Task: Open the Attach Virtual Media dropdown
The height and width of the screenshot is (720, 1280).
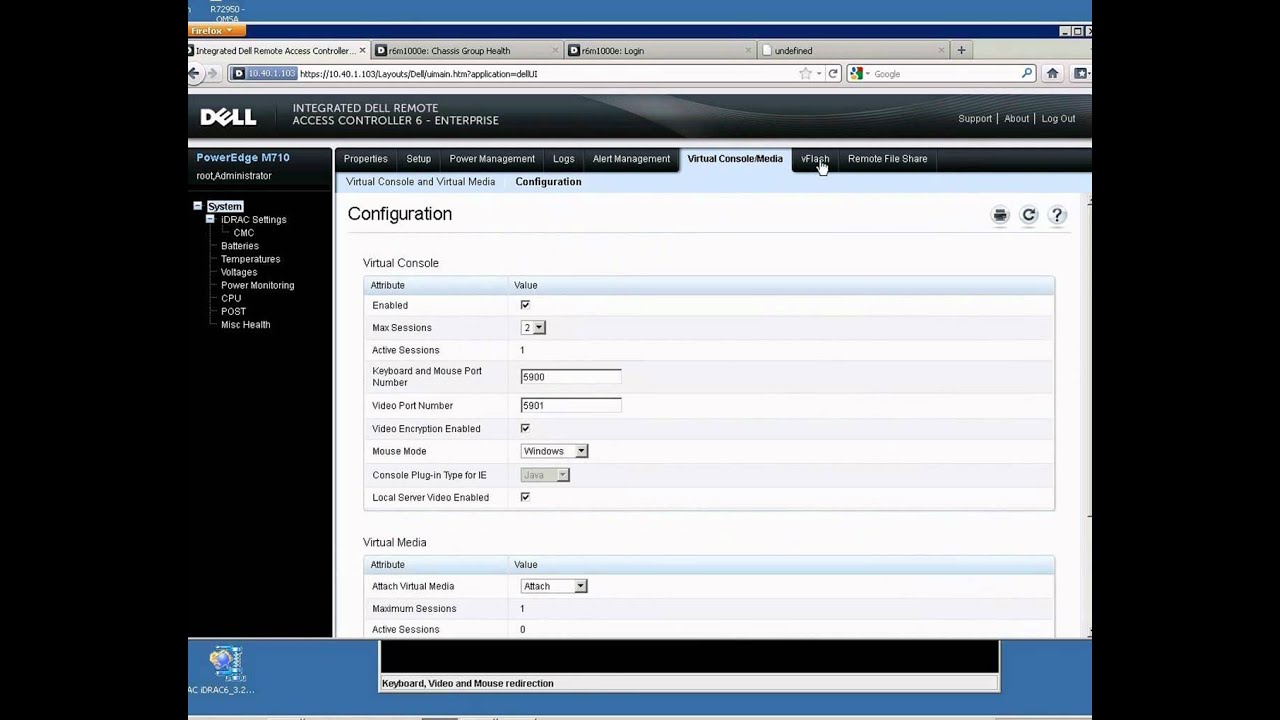Action: coord(554,586)
